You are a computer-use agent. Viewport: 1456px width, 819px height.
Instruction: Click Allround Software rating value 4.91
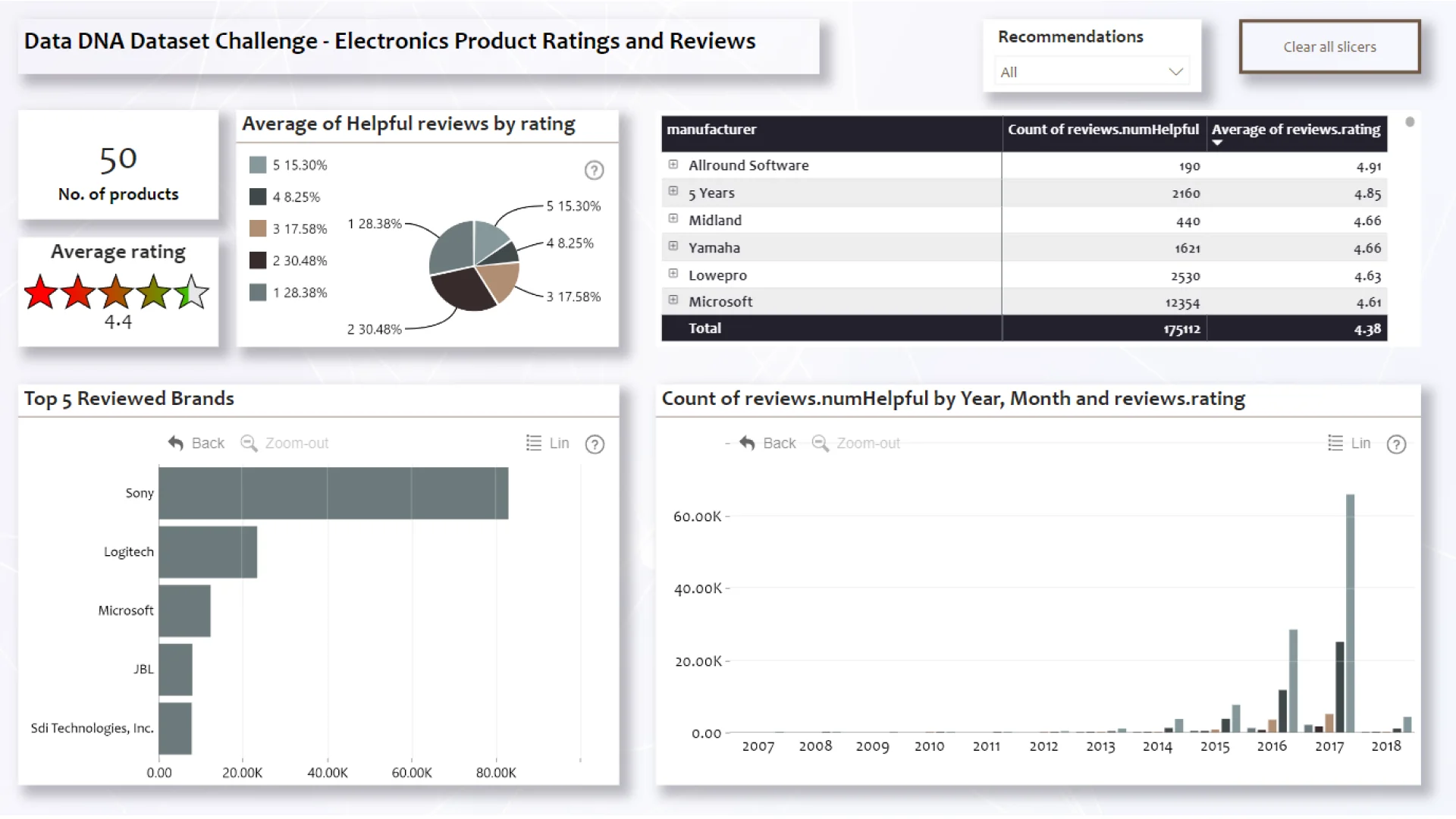pos(1369,166)
